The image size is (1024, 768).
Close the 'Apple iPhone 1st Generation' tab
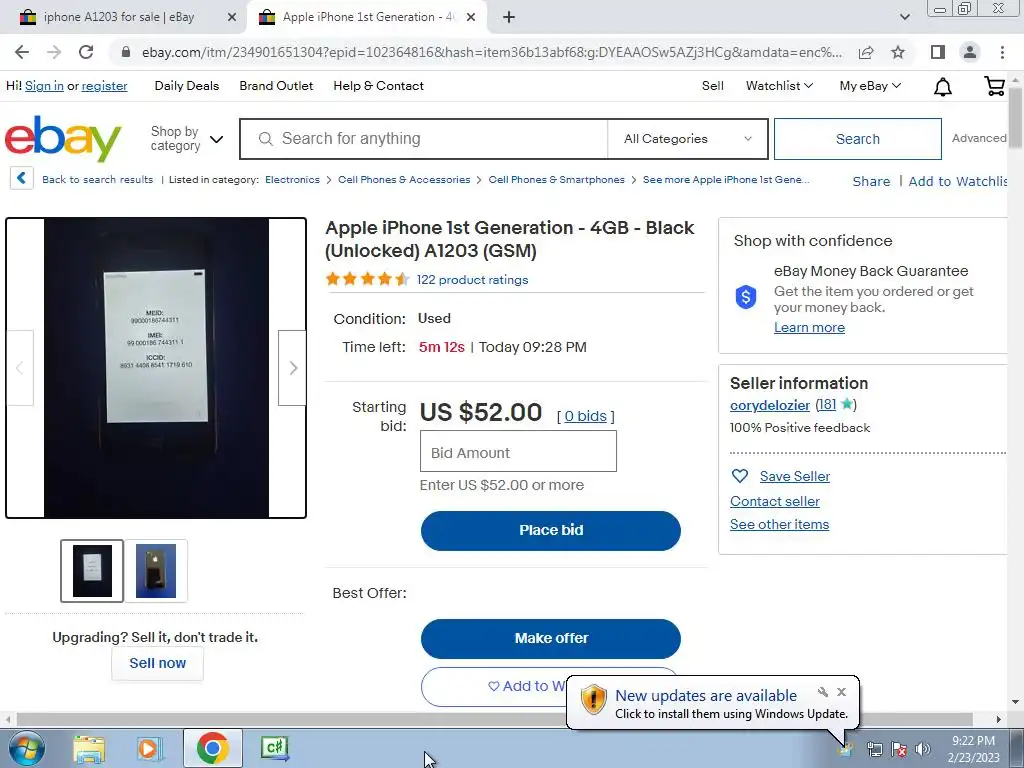471,18
